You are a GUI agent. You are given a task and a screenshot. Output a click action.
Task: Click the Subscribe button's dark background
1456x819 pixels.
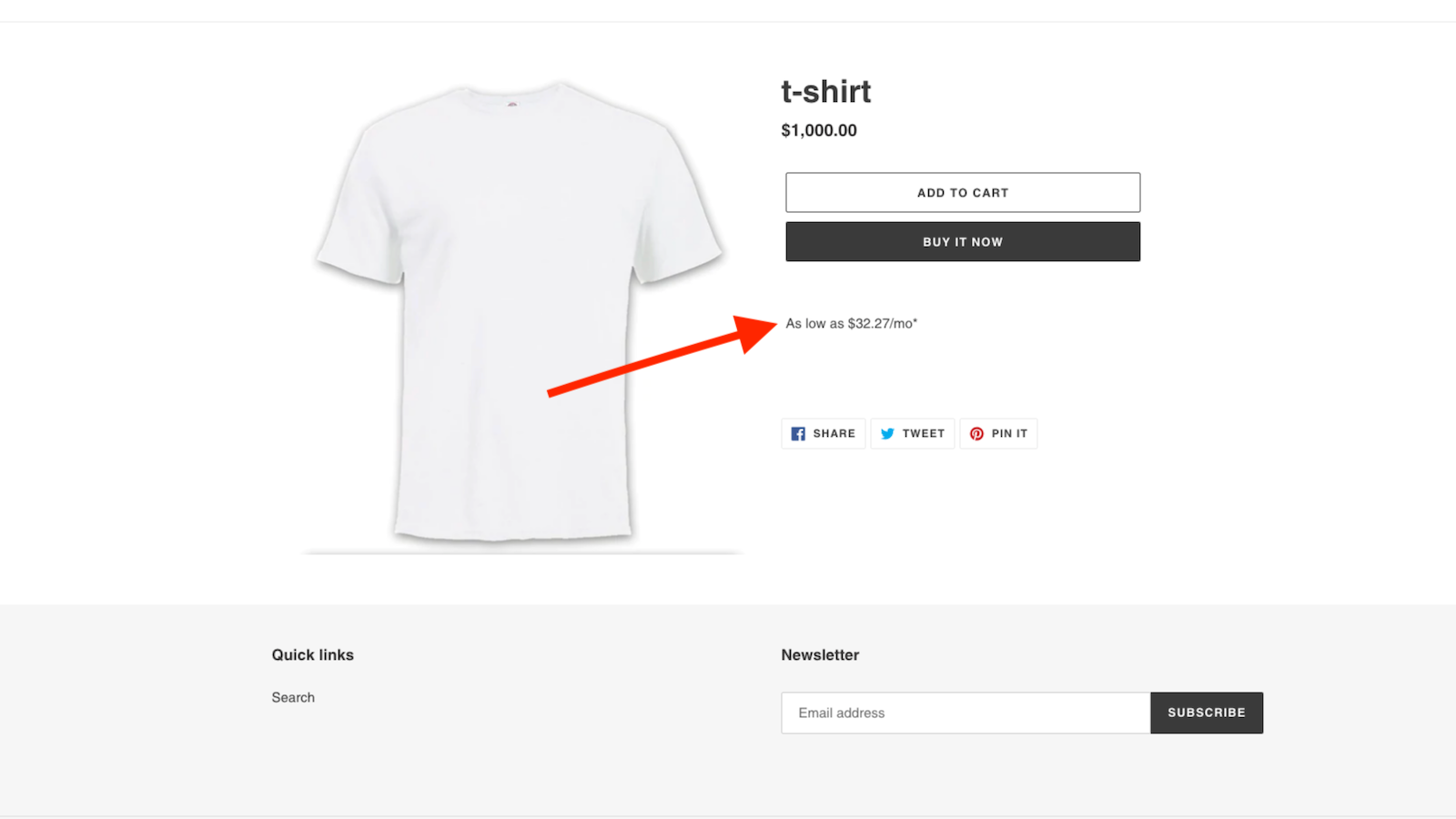coord(1206,713)
